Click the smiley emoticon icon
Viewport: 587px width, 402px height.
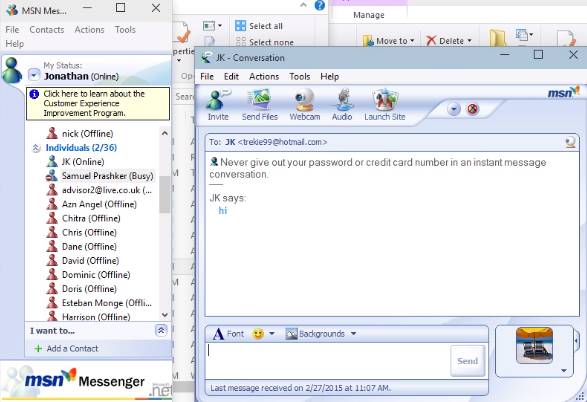[x=258, y=334]
